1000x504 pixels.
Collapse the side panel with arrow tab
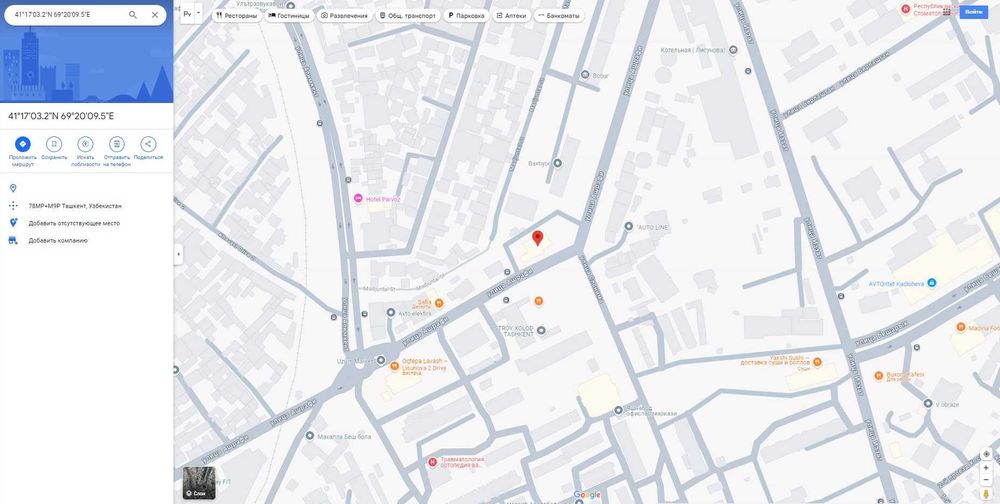[178, 254]
